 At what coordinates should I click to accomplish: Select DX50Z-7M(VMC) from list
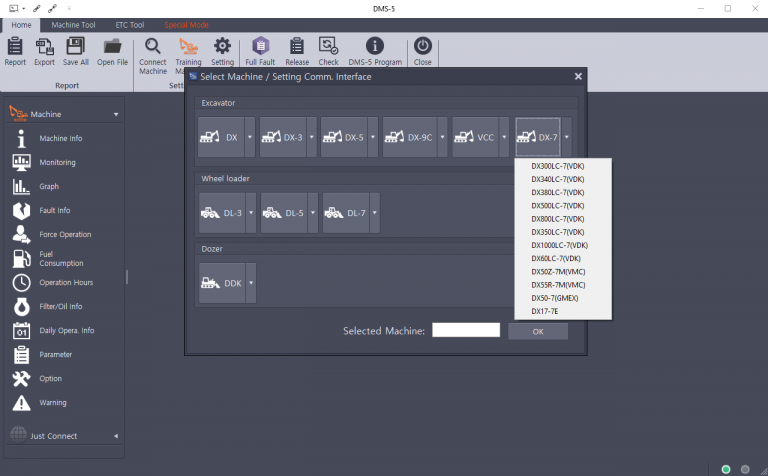[x=558, y=272]
